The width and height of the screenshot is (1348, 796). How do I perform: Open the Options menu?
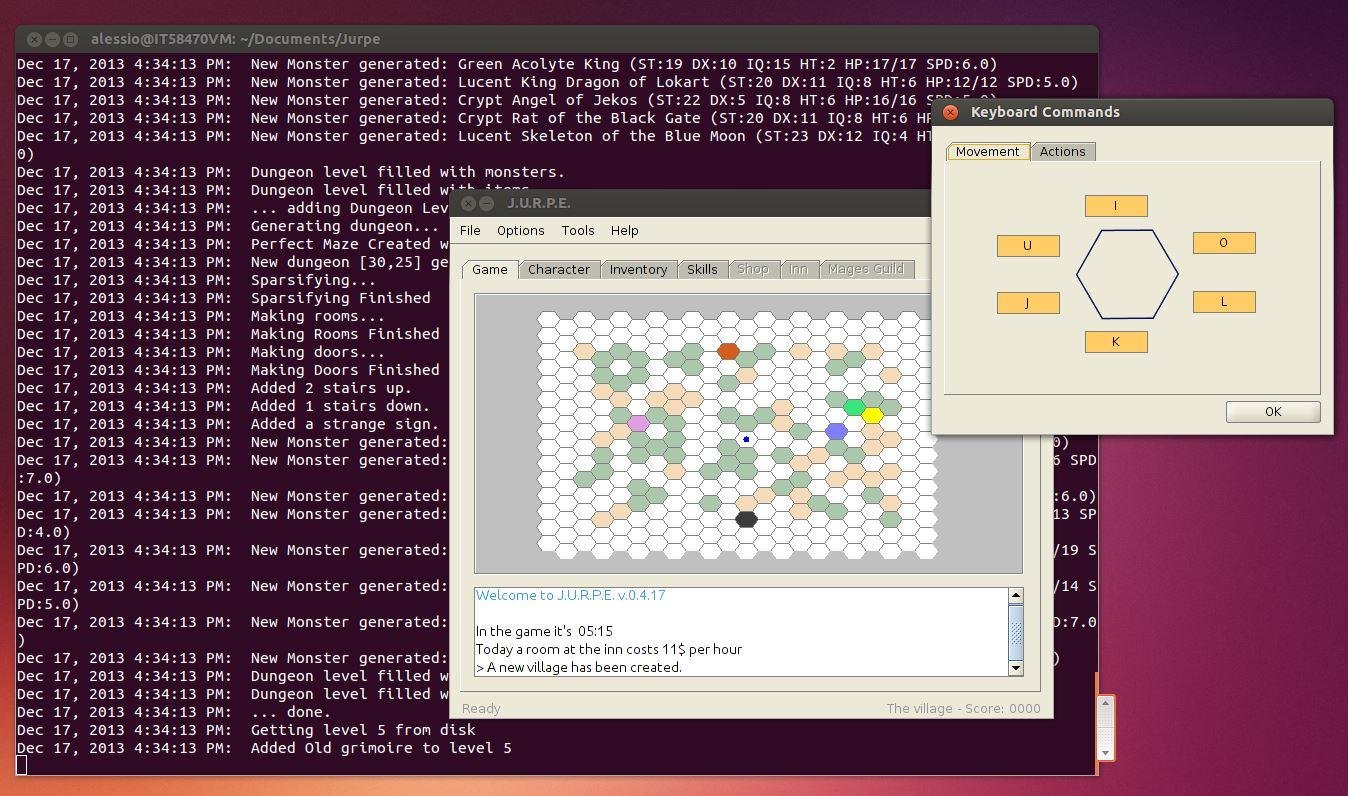click(521, 230)
